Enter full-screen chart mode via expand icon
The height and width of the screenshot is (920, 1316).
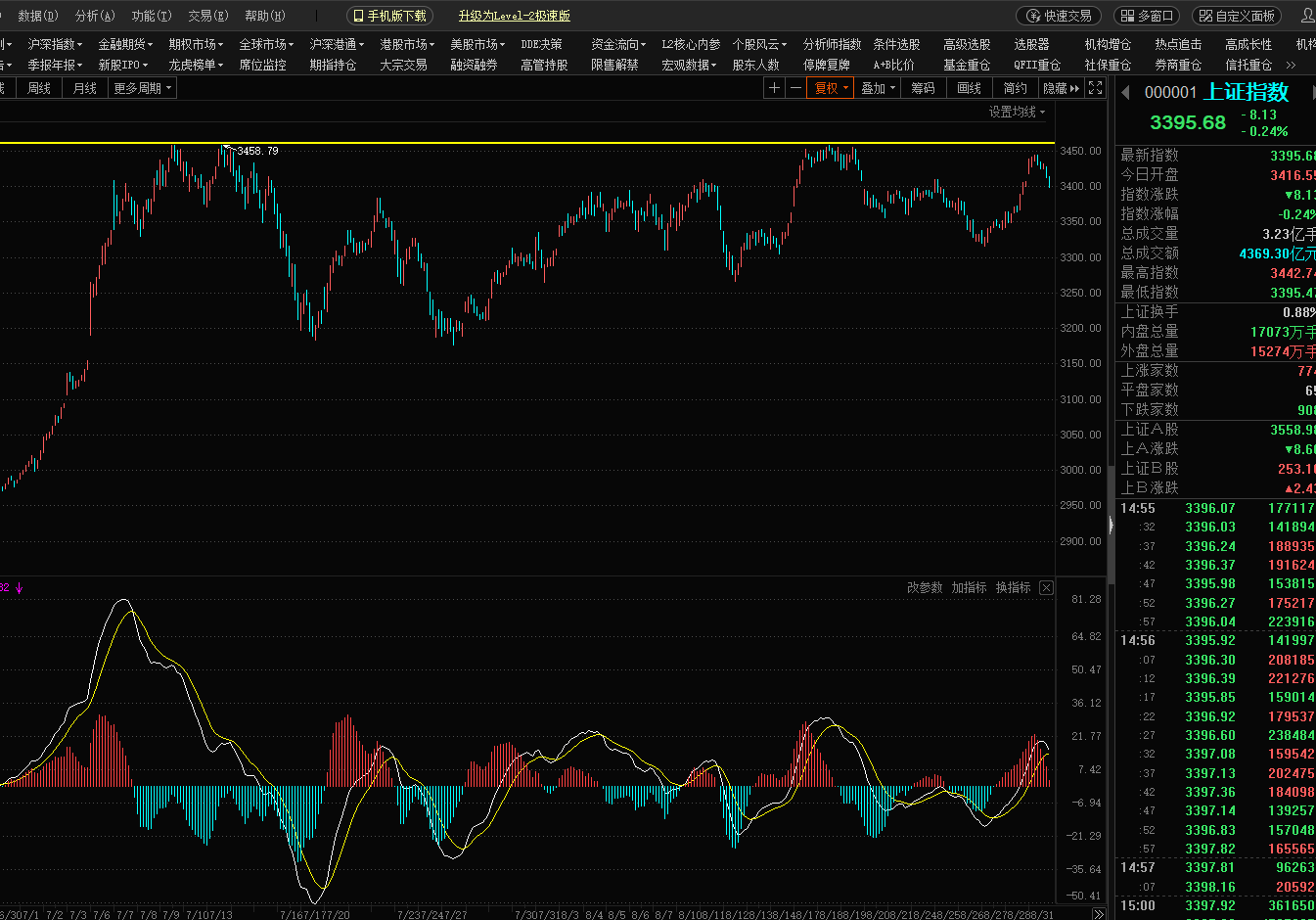coord(1096,88)
